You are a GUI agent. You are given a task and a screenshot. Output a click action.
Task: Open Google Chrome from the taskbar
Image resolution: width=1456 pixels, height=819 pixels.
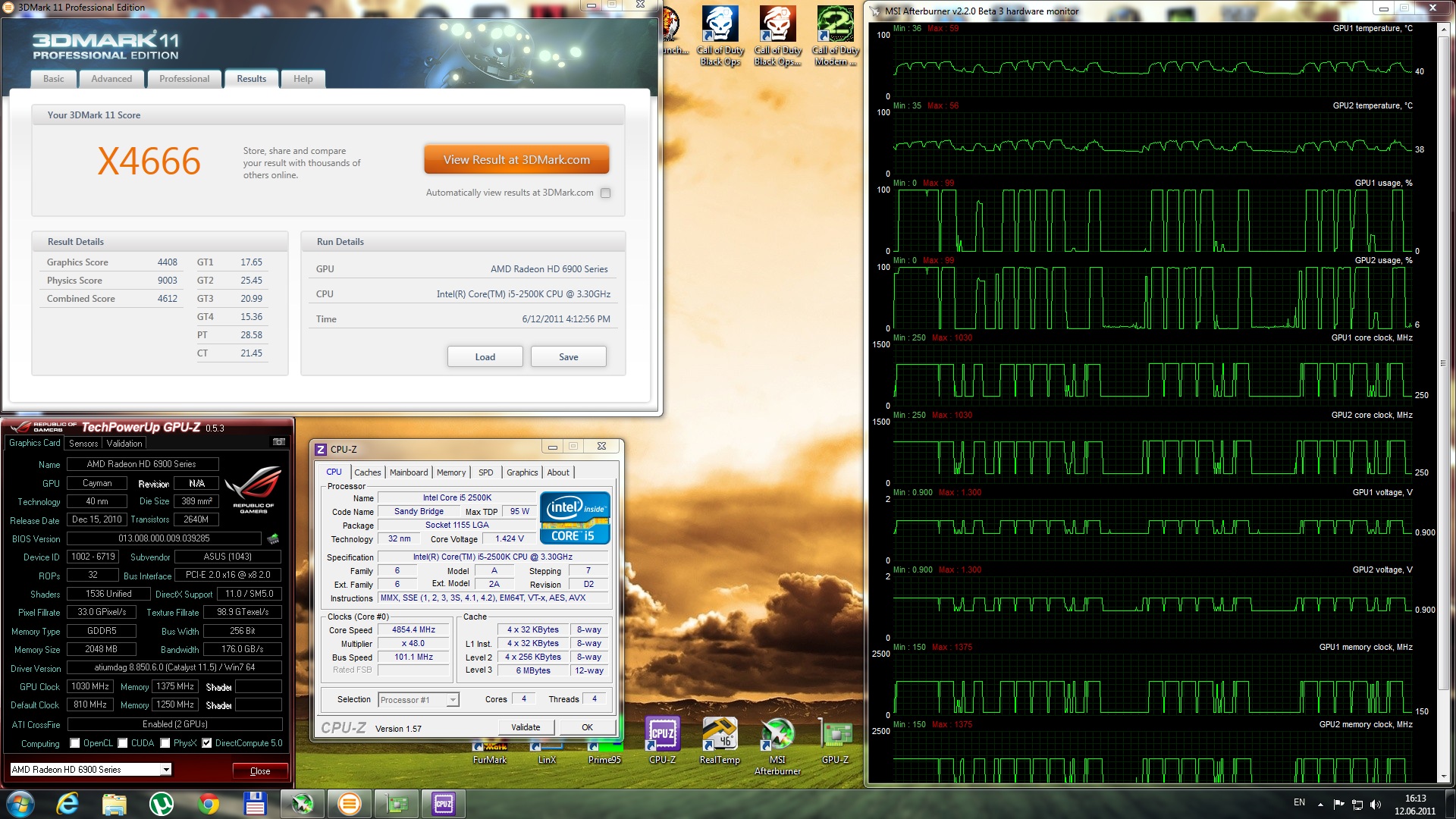coord(208,804)
